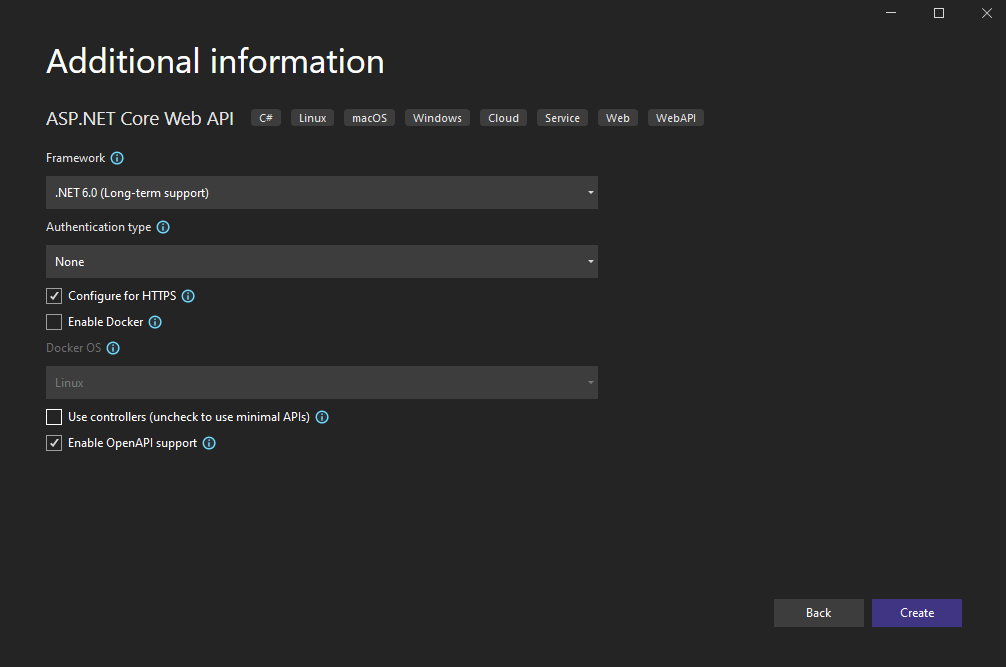The width and height of the screenshot is (1006, 667).
Task: Click the Authentication type info icon
Action: pyautogui.click(x=163, y=227)
